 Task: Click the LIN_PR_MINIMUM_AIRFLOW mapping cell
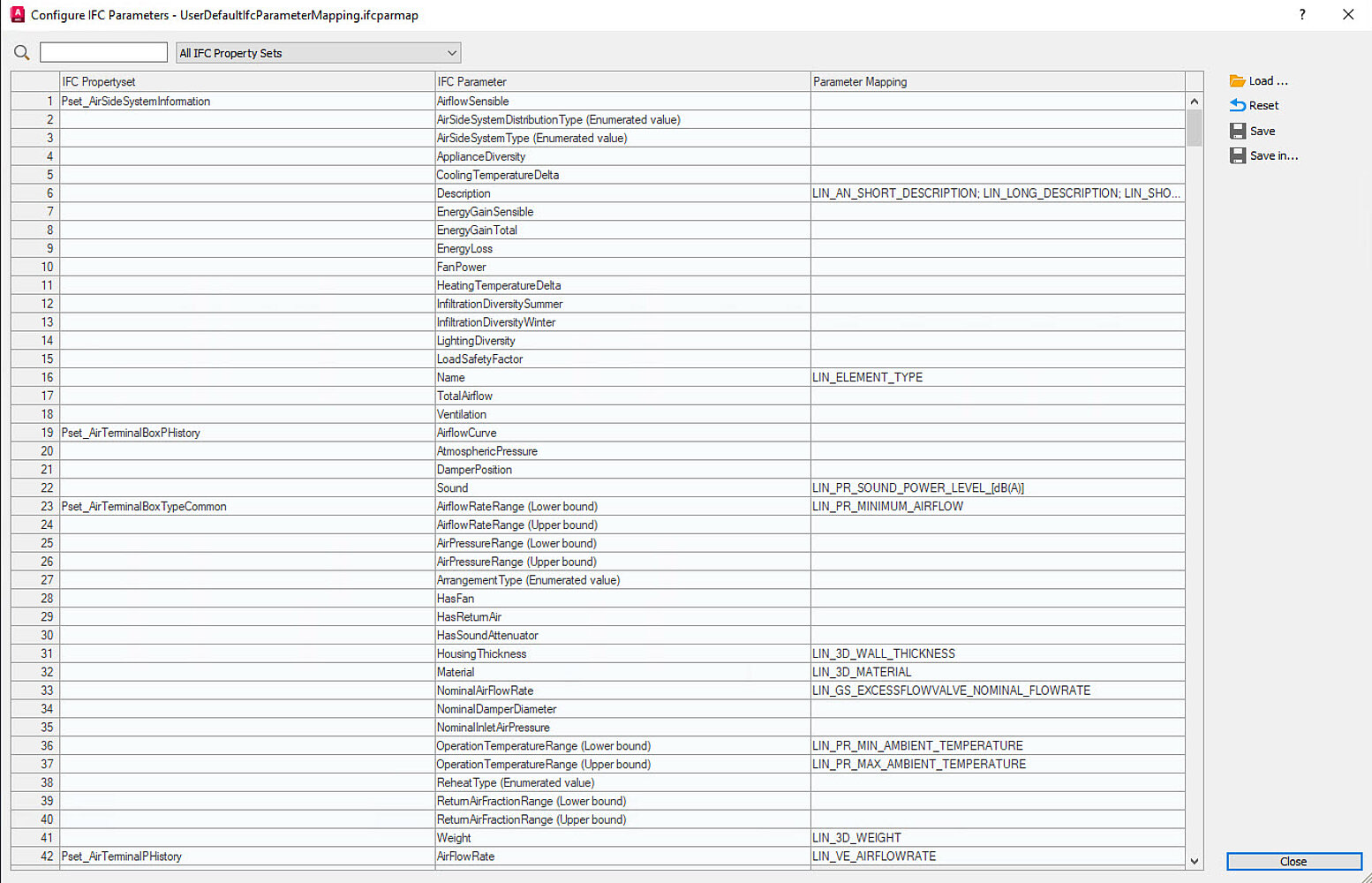[x=998, y=507]
